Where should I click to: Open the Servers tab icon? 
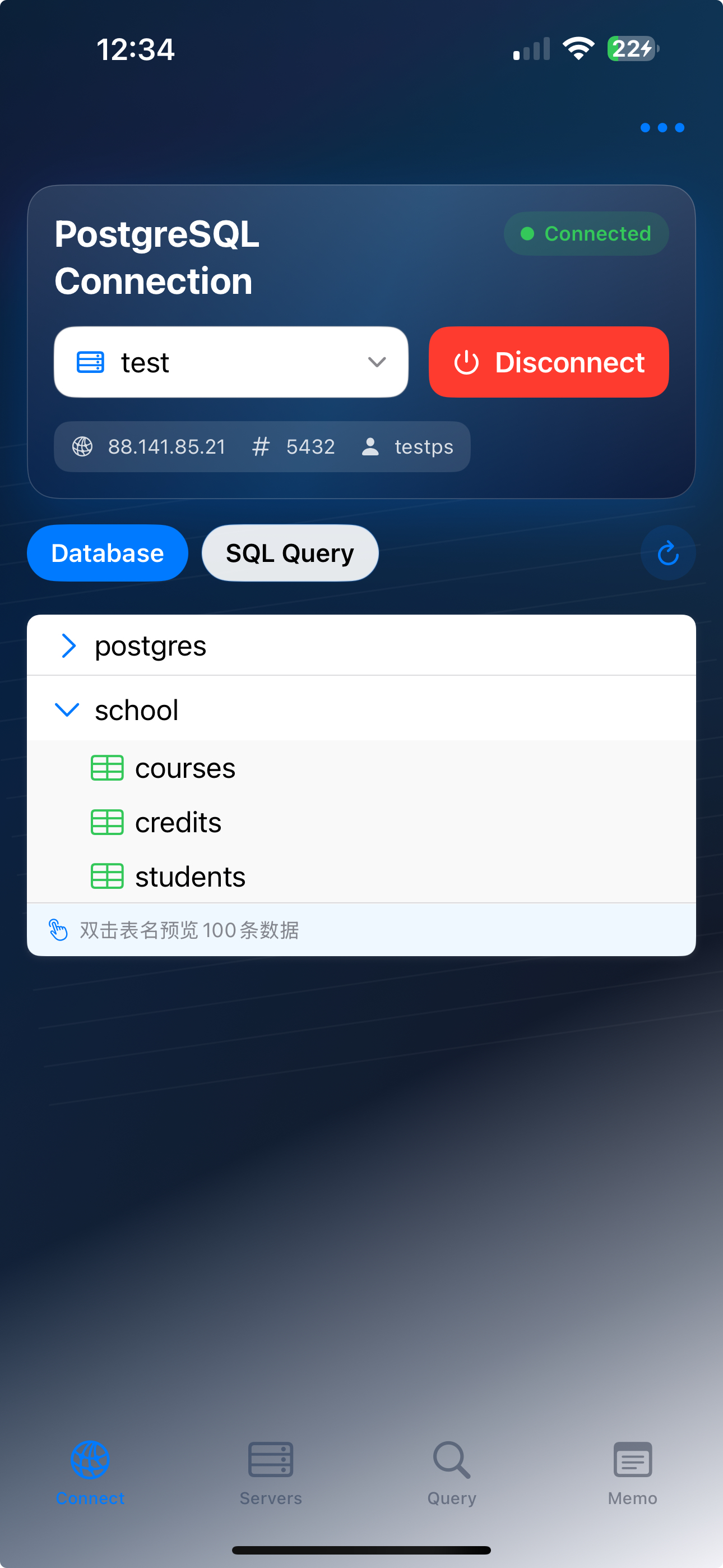pos(271,1460)
